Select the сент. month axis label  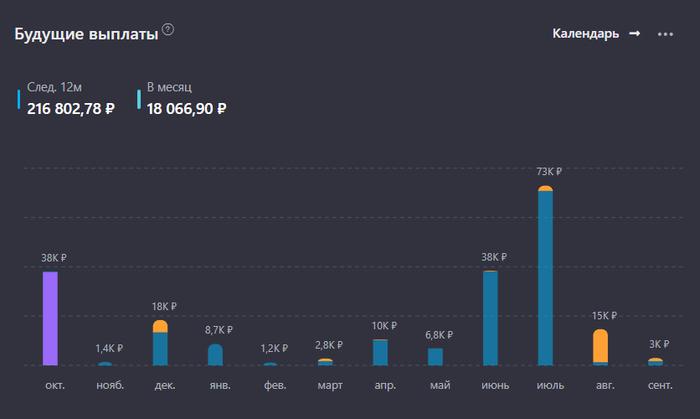tap(660, 385)
